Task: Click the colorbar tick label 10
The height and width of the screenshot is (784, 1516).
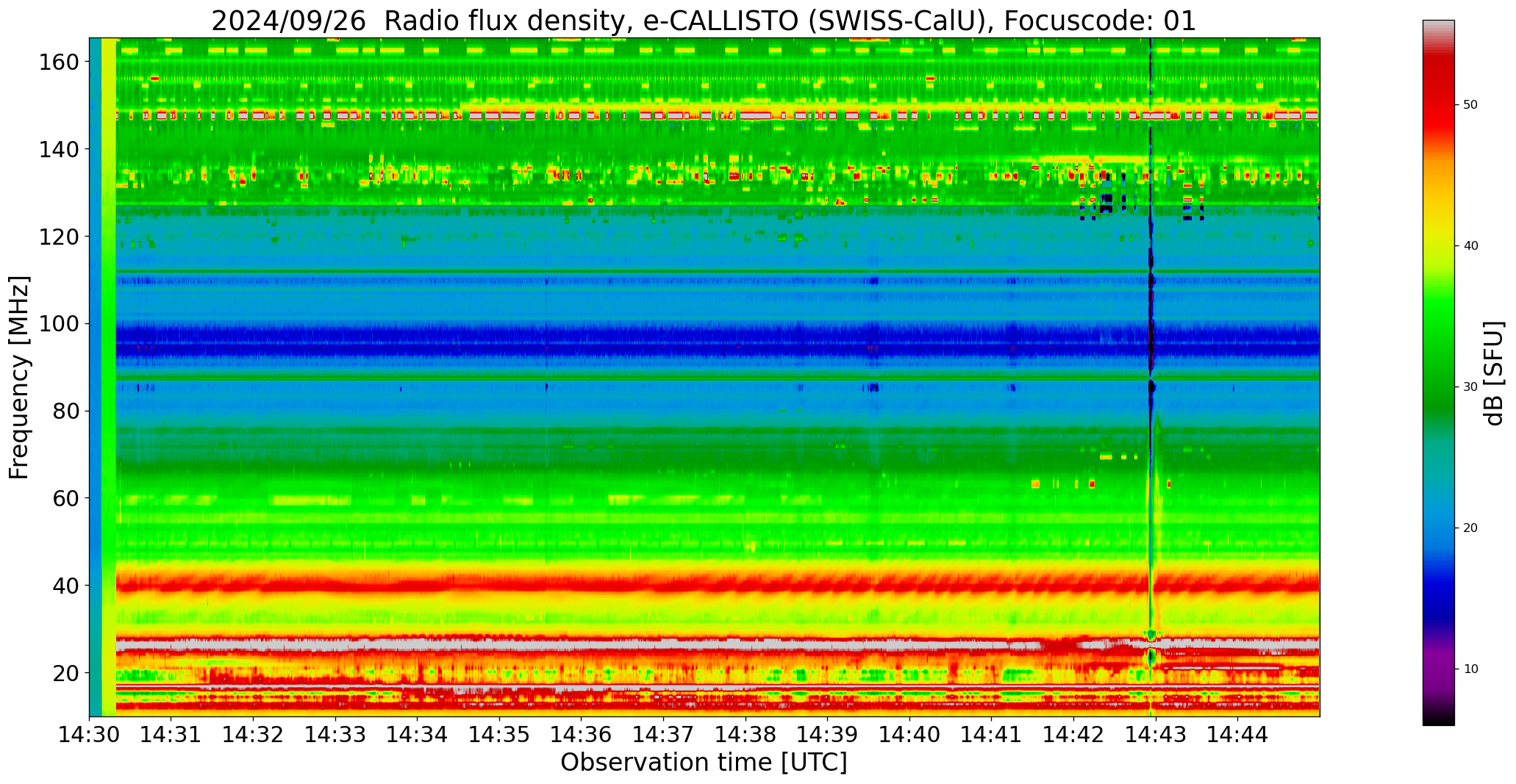Action: pos(1470,669)
